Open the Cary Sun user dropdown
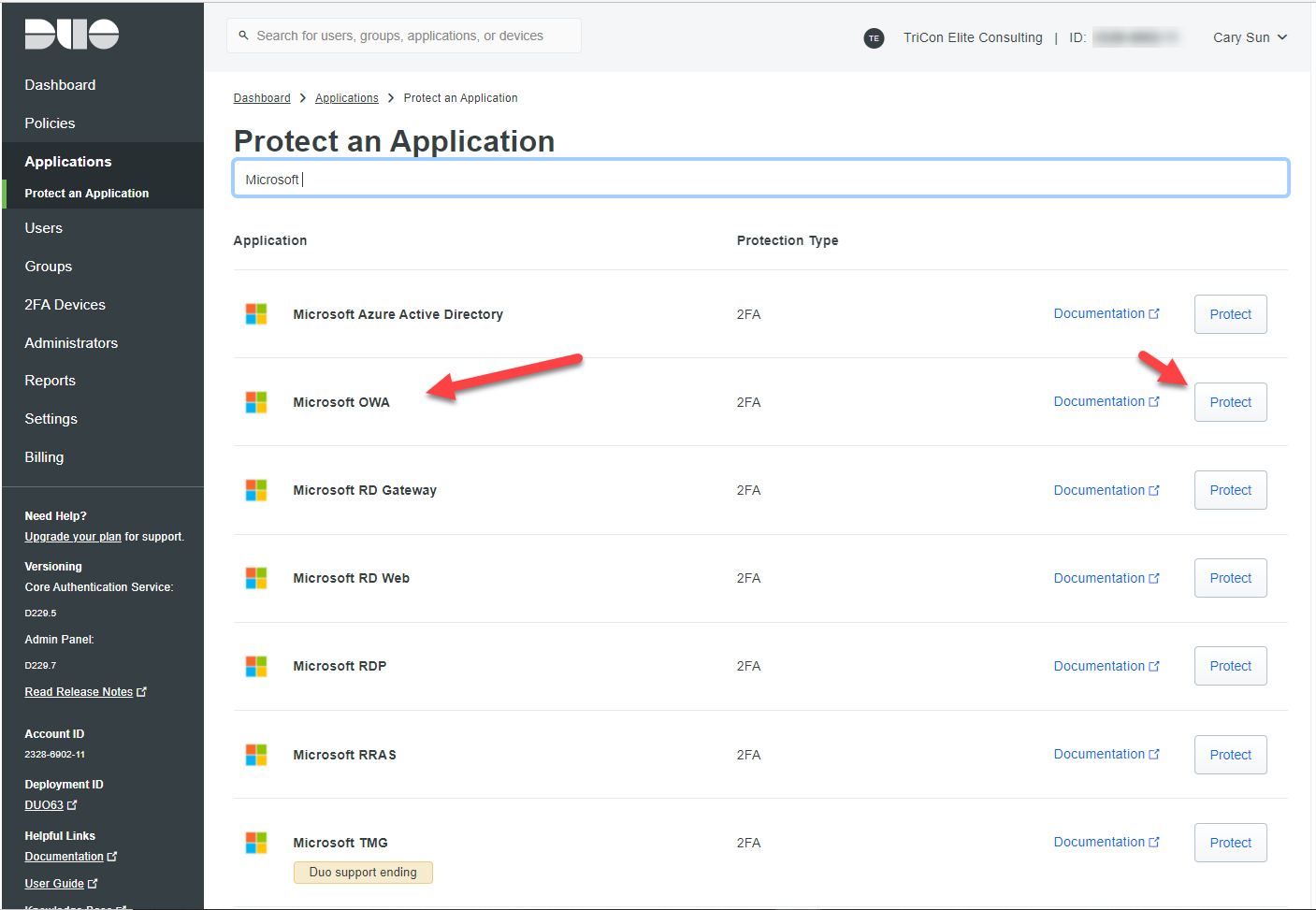This screenshot has height=910, width=1316. (x=1250, y=37)
